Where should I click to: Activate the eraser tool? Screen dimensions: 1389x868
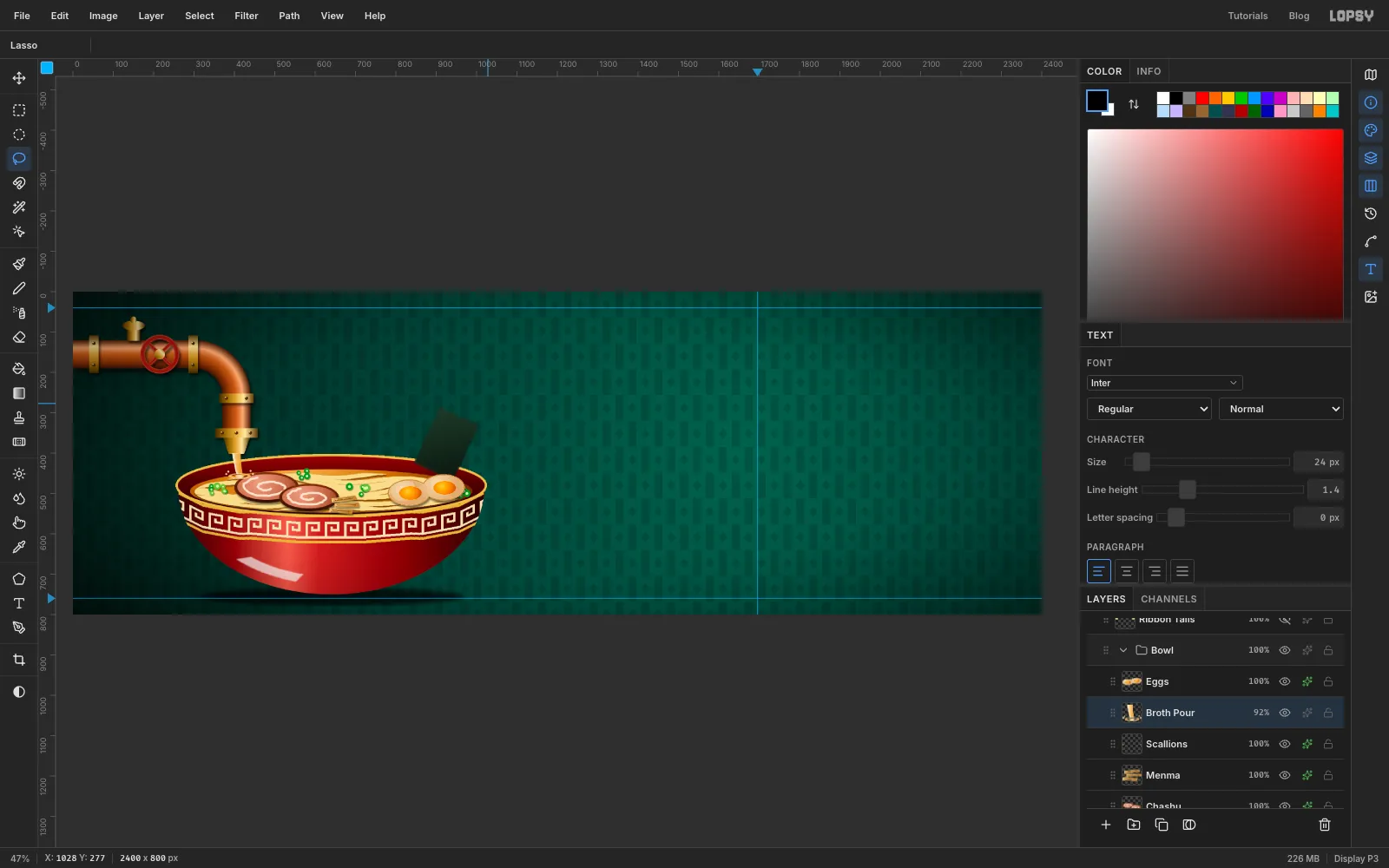tap(19, 337)
